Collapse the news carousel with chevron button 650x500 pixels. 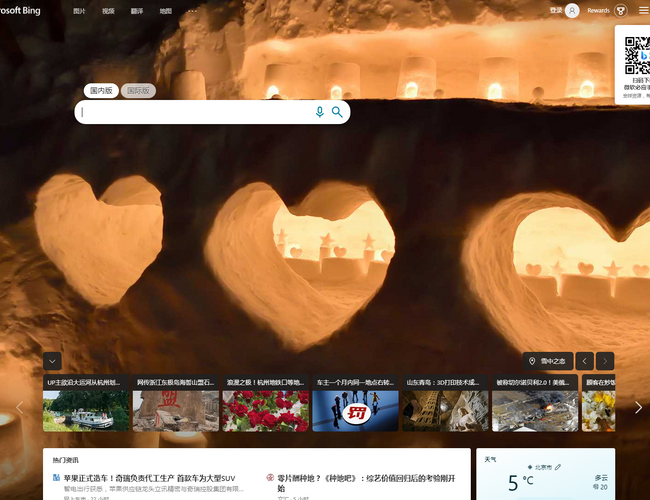(53, 361)
